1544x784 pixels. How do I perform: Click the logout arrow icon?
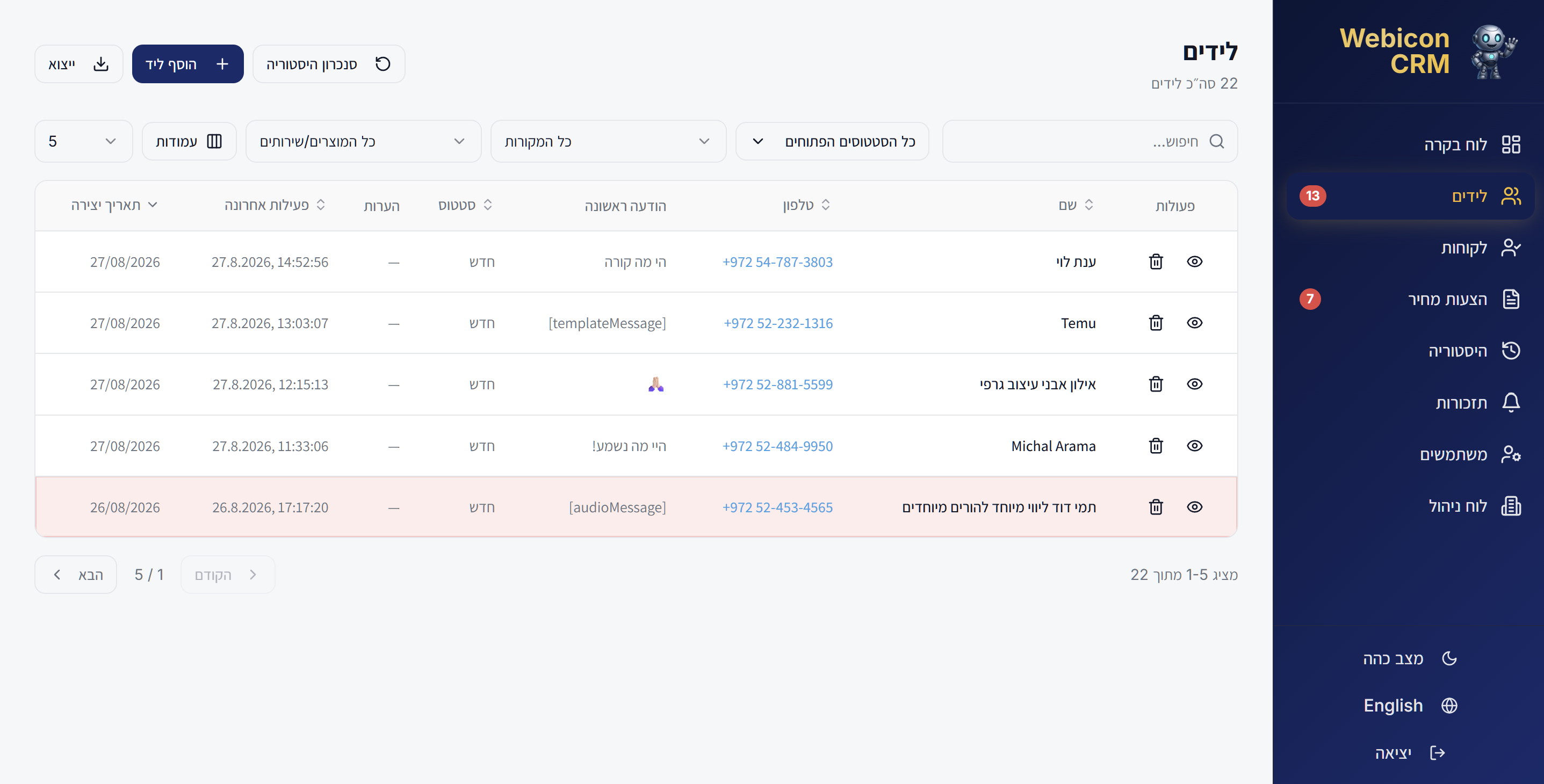coord(1437,752)
